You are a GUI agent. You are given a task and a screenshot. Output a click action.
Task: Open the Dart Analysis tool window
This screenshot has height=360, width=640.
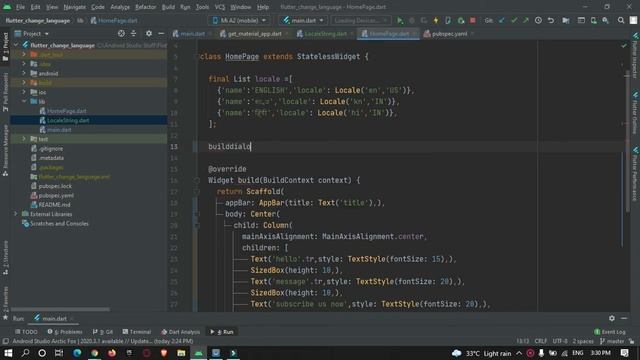click(180, 332)
